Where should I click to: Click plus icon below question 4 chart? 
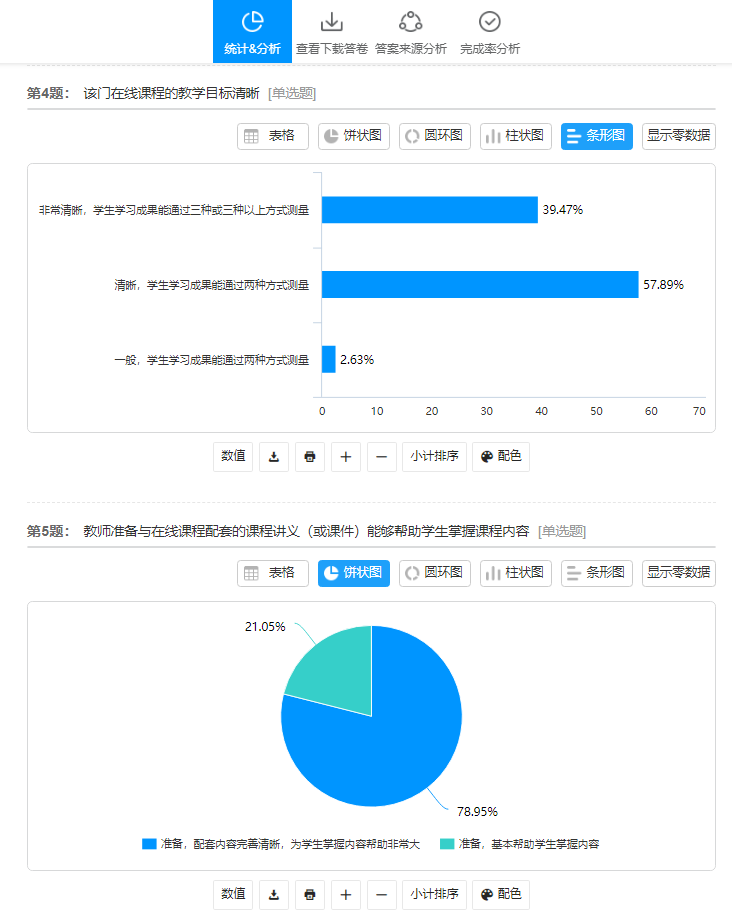346,456
